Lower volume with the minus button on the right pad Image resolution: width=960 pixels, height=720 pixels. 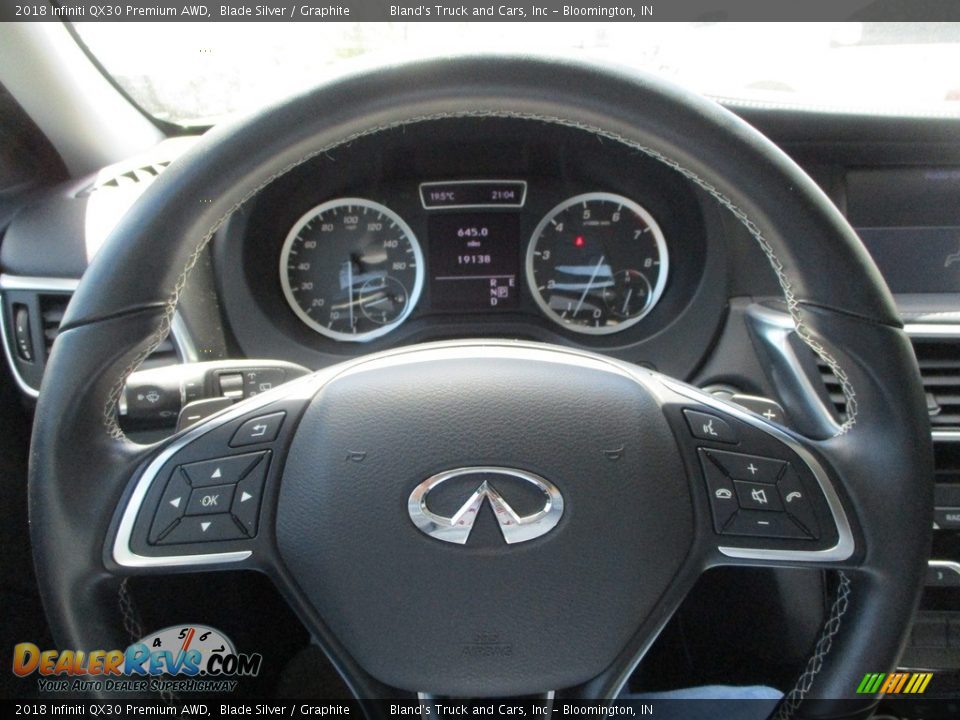pyautogui.click(x=763, y=523)
